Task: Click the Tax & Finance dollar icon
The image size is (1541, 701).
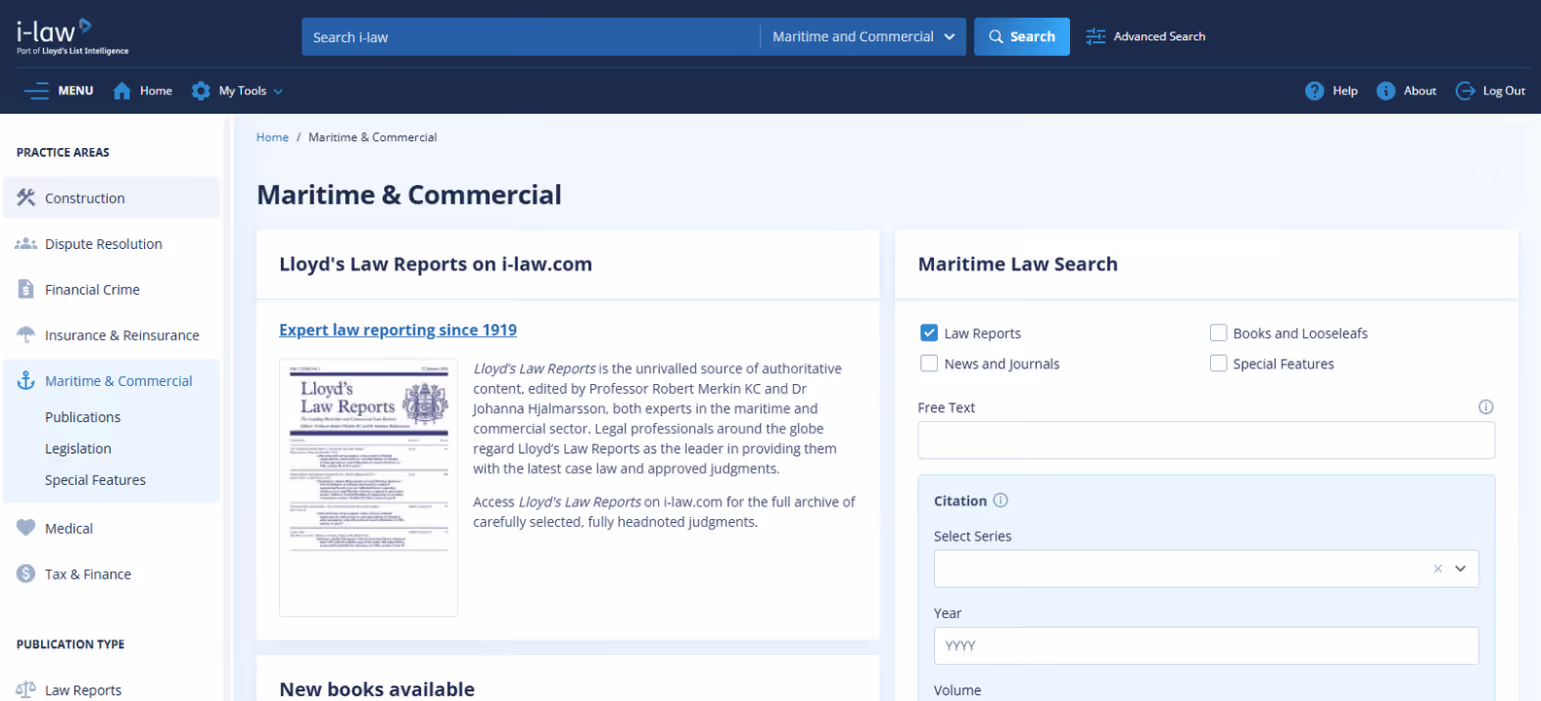Action: pyautogui.click(x=26, y=574)
